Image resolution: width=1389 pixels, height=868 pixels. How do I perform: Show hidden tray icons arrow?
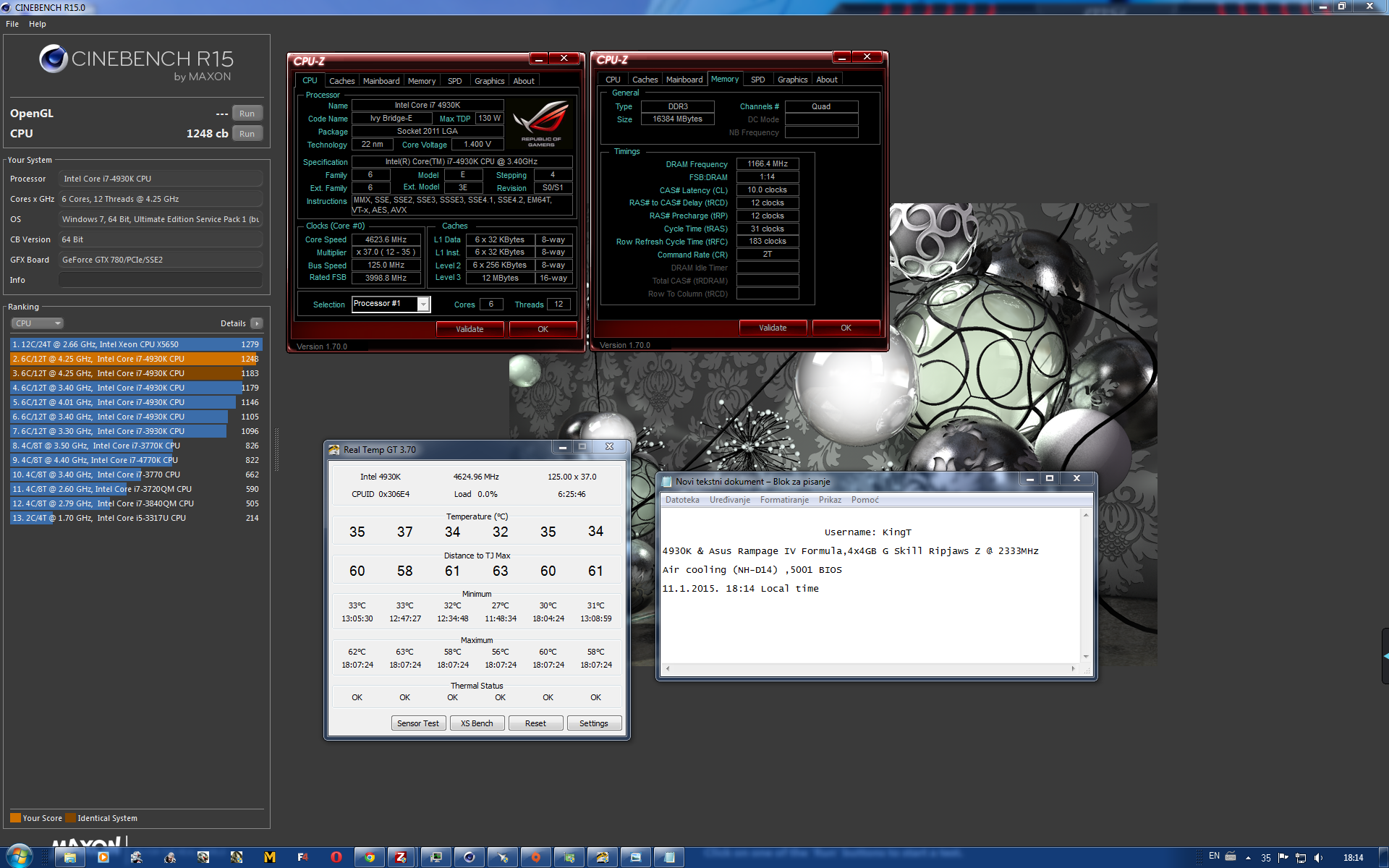tap(1248, 858)
